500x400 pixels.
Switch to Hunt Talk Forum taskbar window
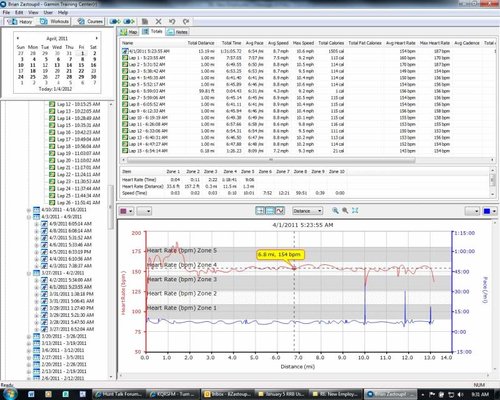click(x=119, y=394)
